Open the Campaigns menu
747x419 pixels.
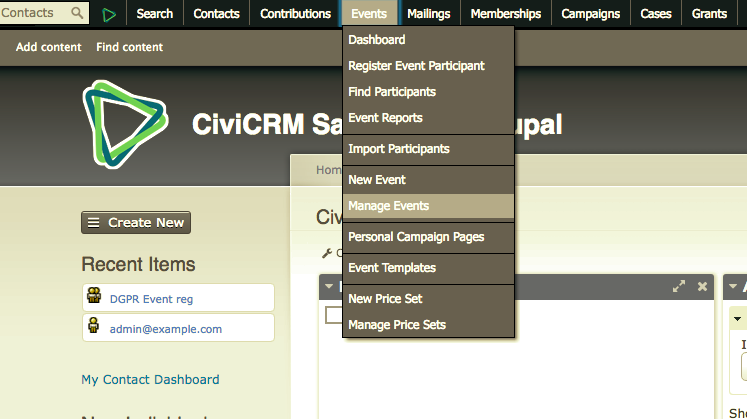tap(591, 14)
